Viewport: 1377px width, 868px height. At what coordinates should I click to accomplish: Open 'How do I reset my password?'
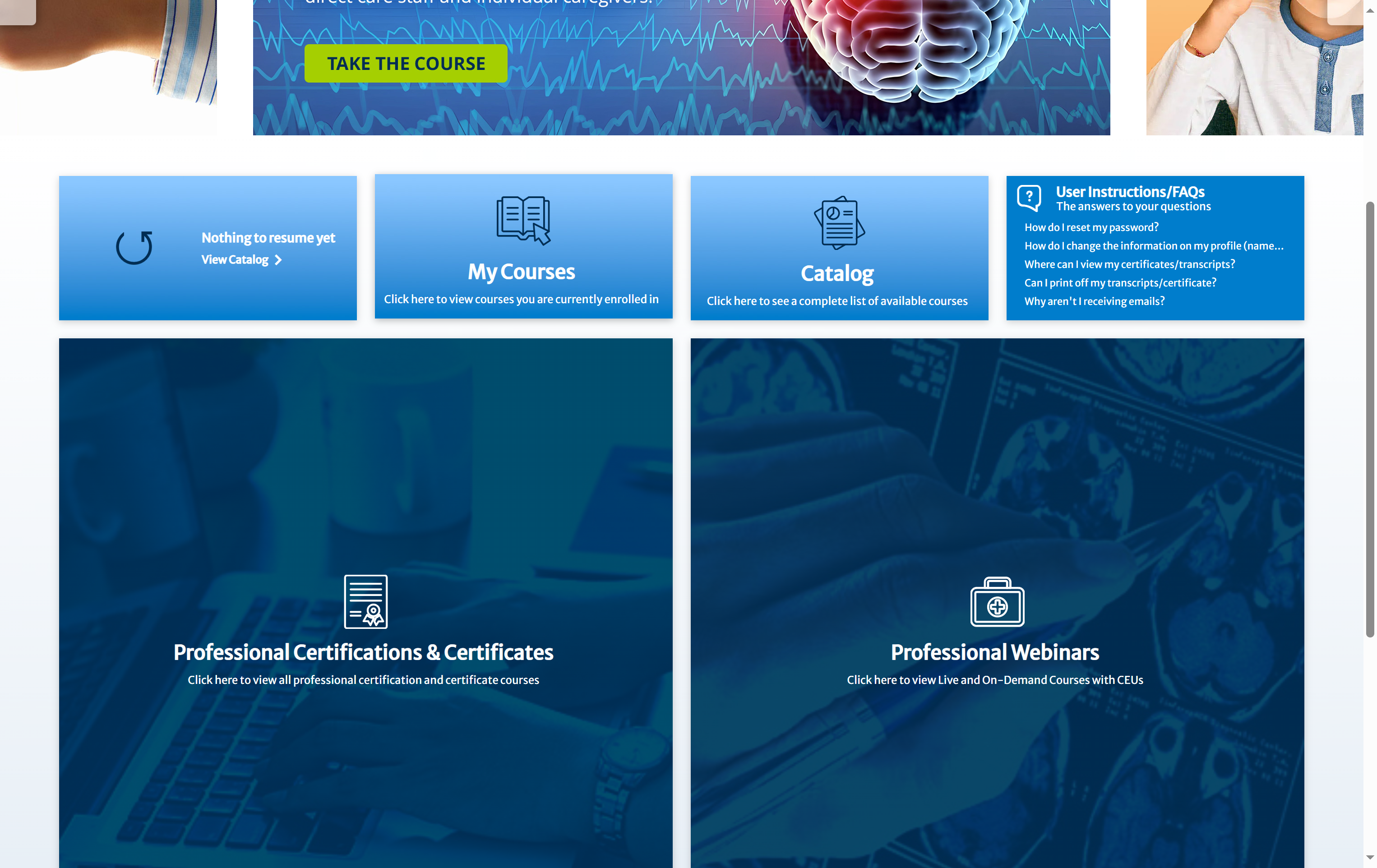[1091, 227]
